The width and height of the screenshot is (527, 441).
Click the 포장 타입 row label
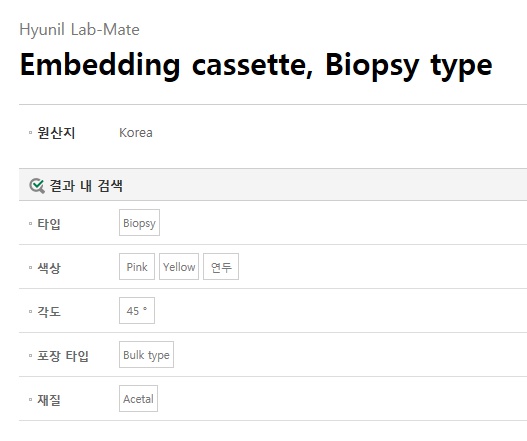tap(63, 356)
